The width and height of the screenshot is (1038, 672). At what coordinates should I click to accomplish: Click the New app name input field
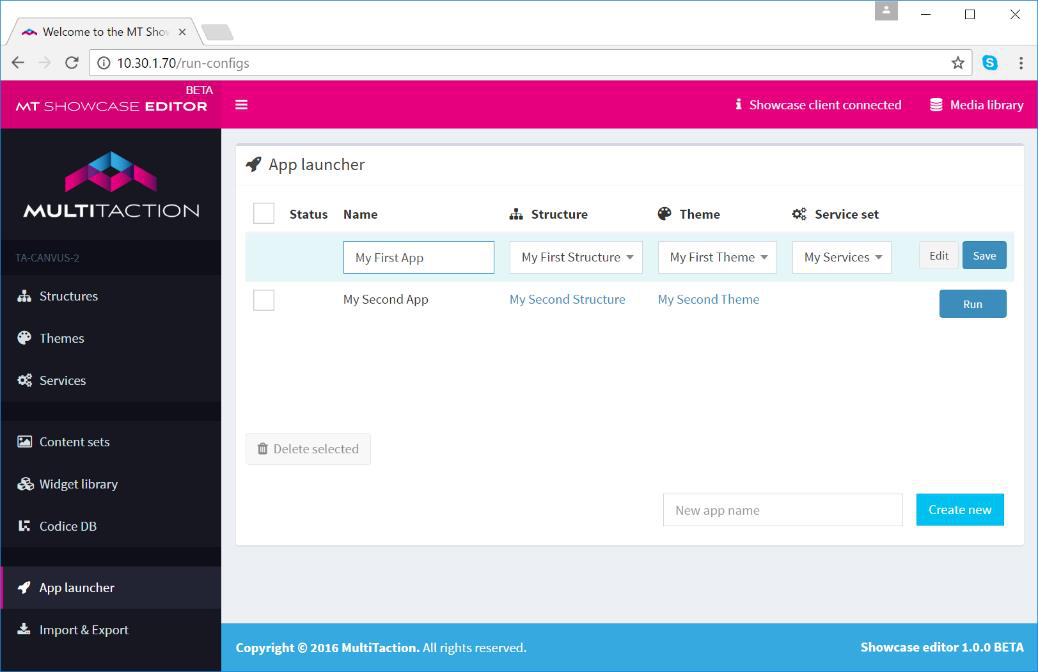point(782,510)
